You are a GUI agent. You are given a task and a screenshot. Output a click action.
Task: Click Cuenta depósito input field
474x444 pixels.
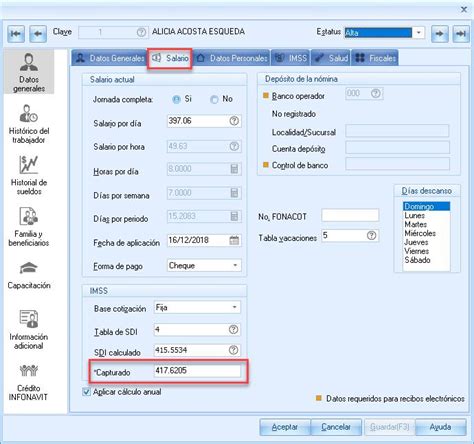coord(397,147)
